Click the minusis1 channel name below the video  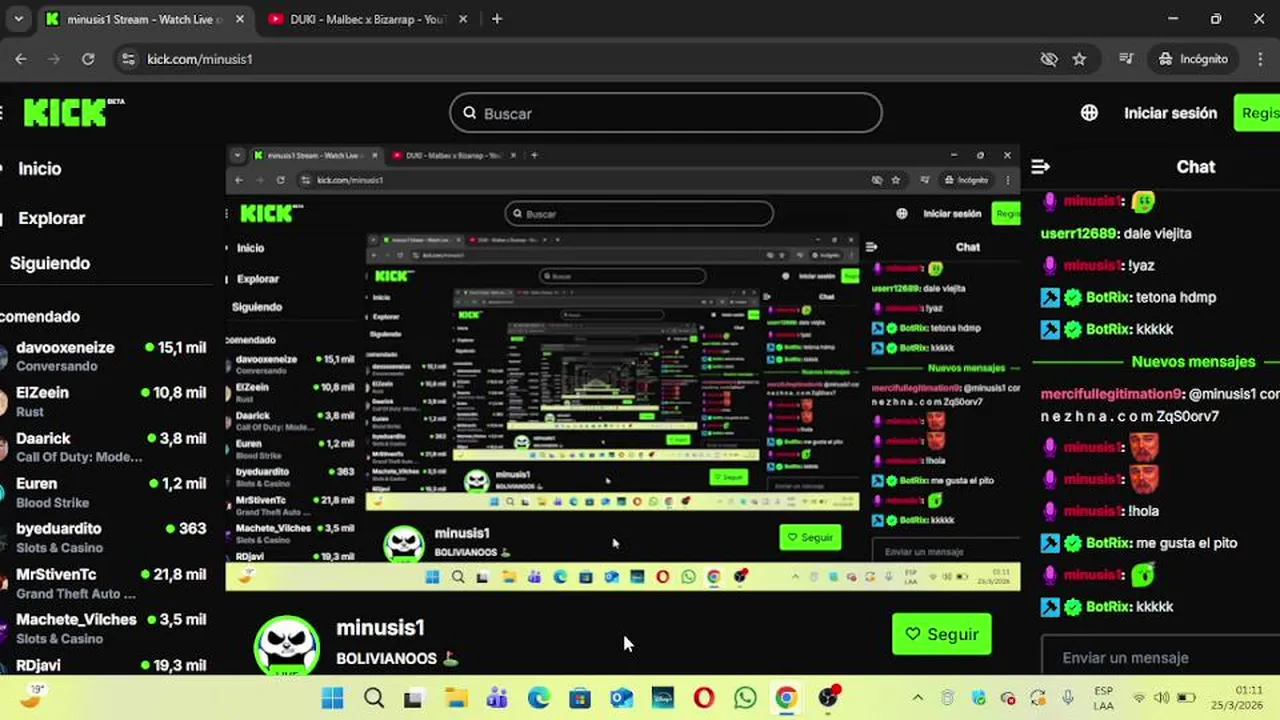pos(380,628)
